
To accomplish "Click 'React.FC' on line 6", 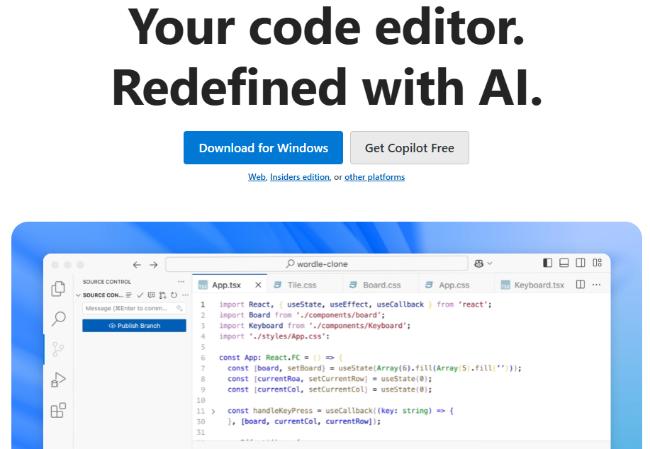I will click(282, 357).
